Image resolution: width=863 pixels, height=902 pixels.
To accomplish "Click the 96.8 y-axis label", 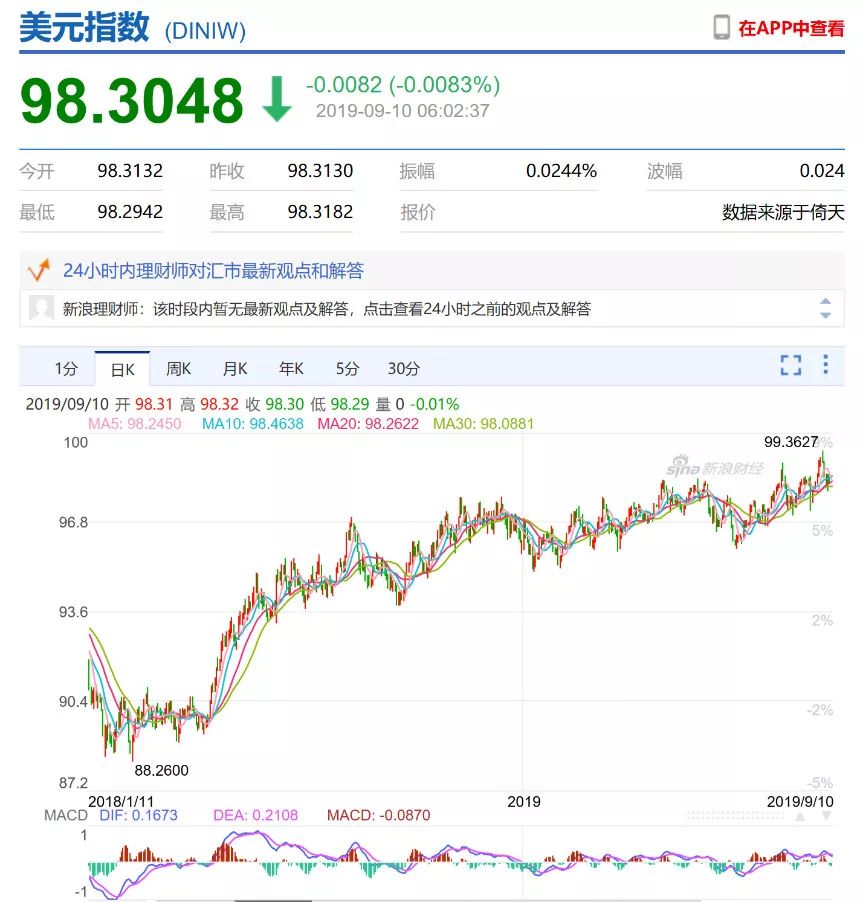I will (x=74, y=522).
